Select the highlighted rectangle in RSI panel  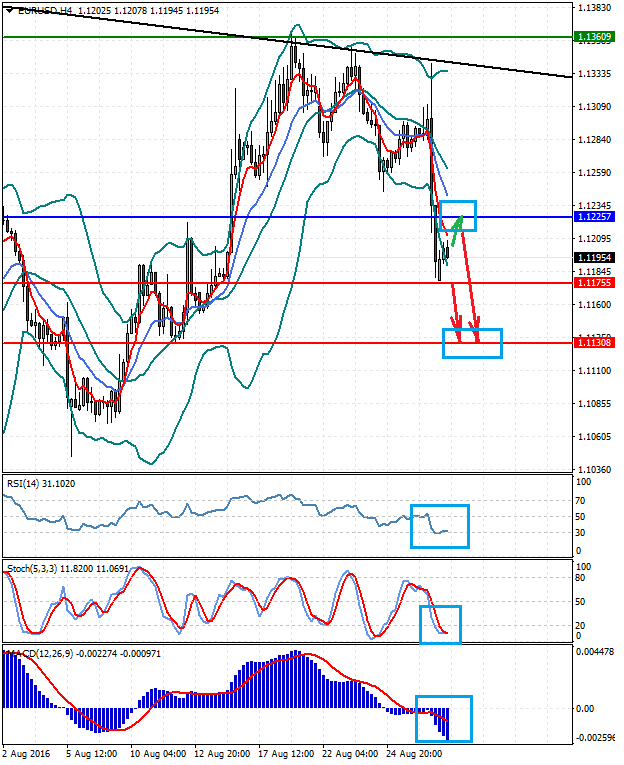(x=439, y=506)
